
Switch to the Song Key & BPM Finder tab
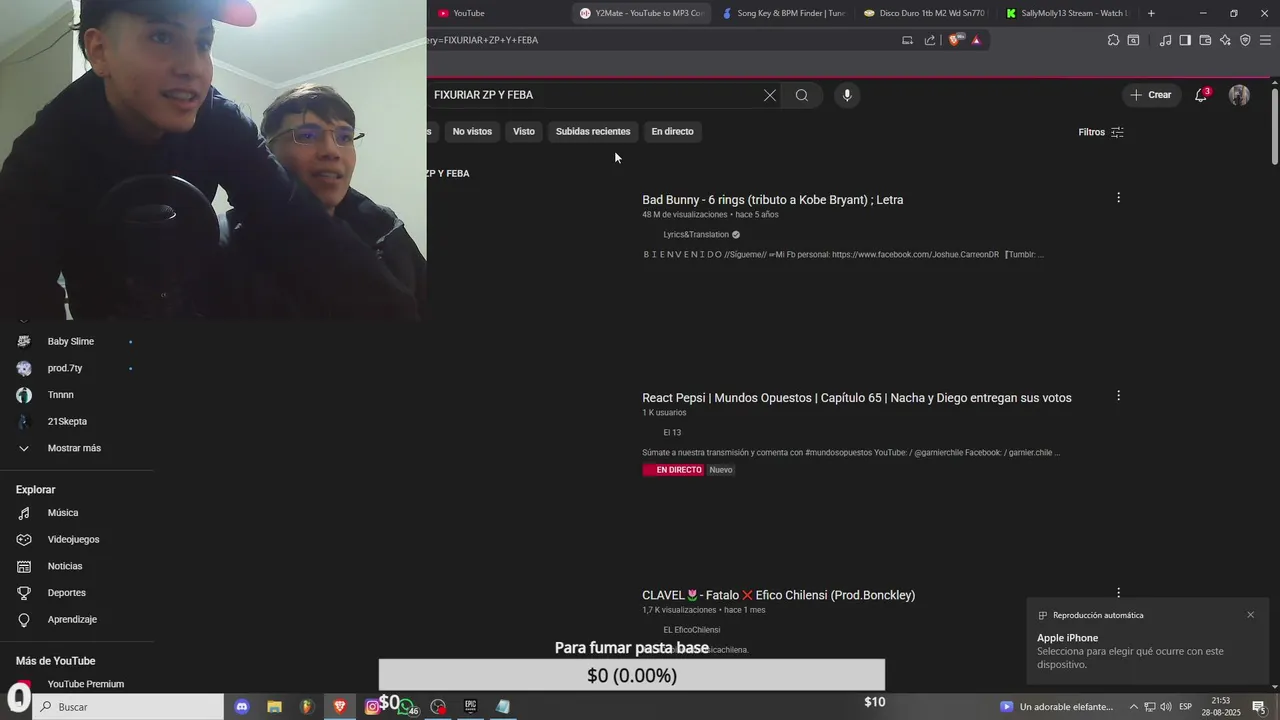pos(784,13)
